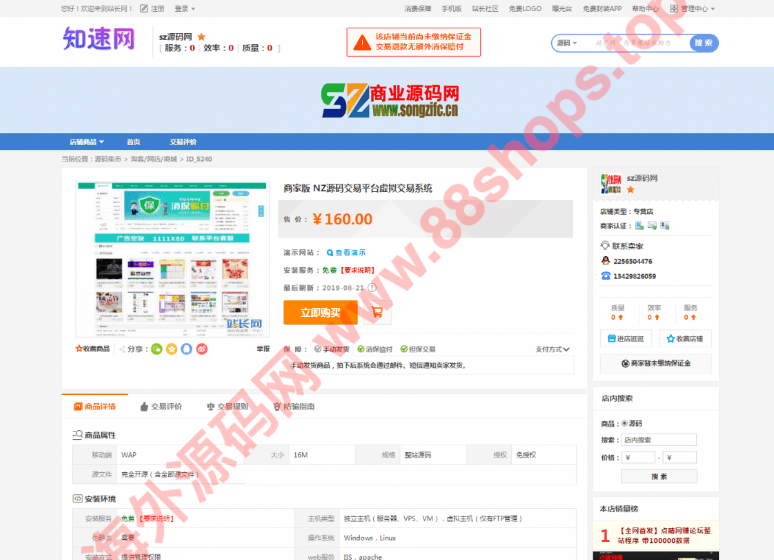Click the 联系卖家 headset icon
Image resolution: width=774 pixels, height=560 pixels.
click(605, 246)
